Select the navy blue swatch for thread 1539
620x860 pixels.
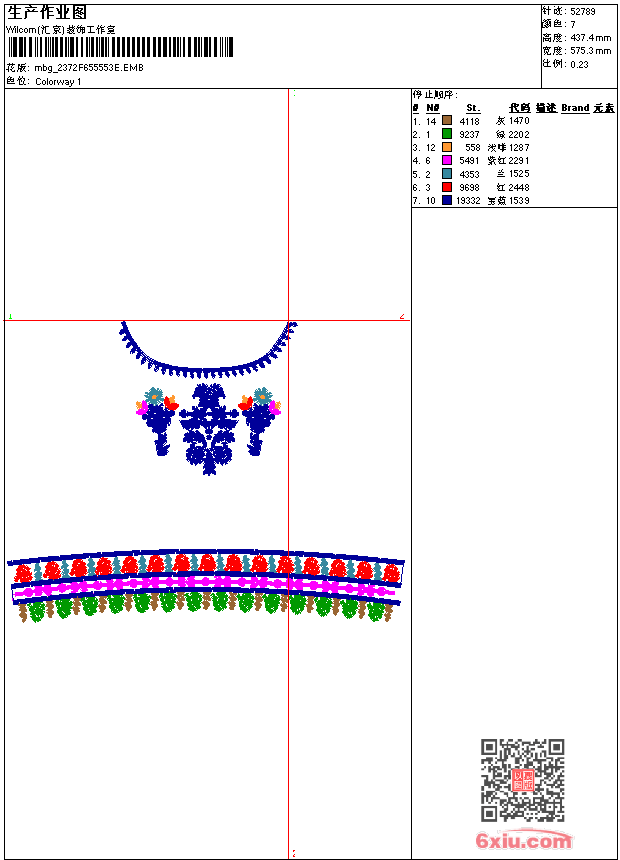(x=447, y=200)
